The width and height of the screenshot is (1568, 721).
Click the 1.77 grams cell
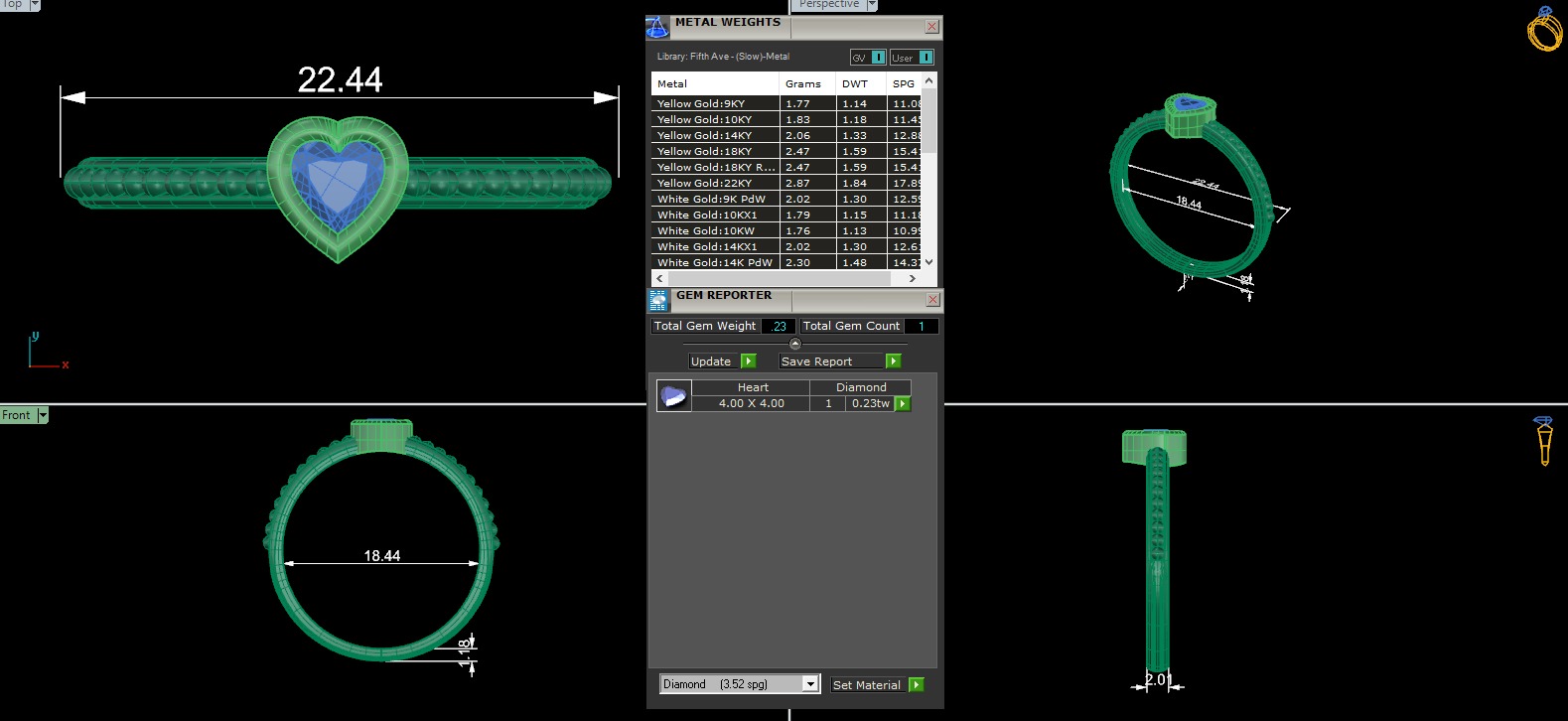click(x=807, y=103)
